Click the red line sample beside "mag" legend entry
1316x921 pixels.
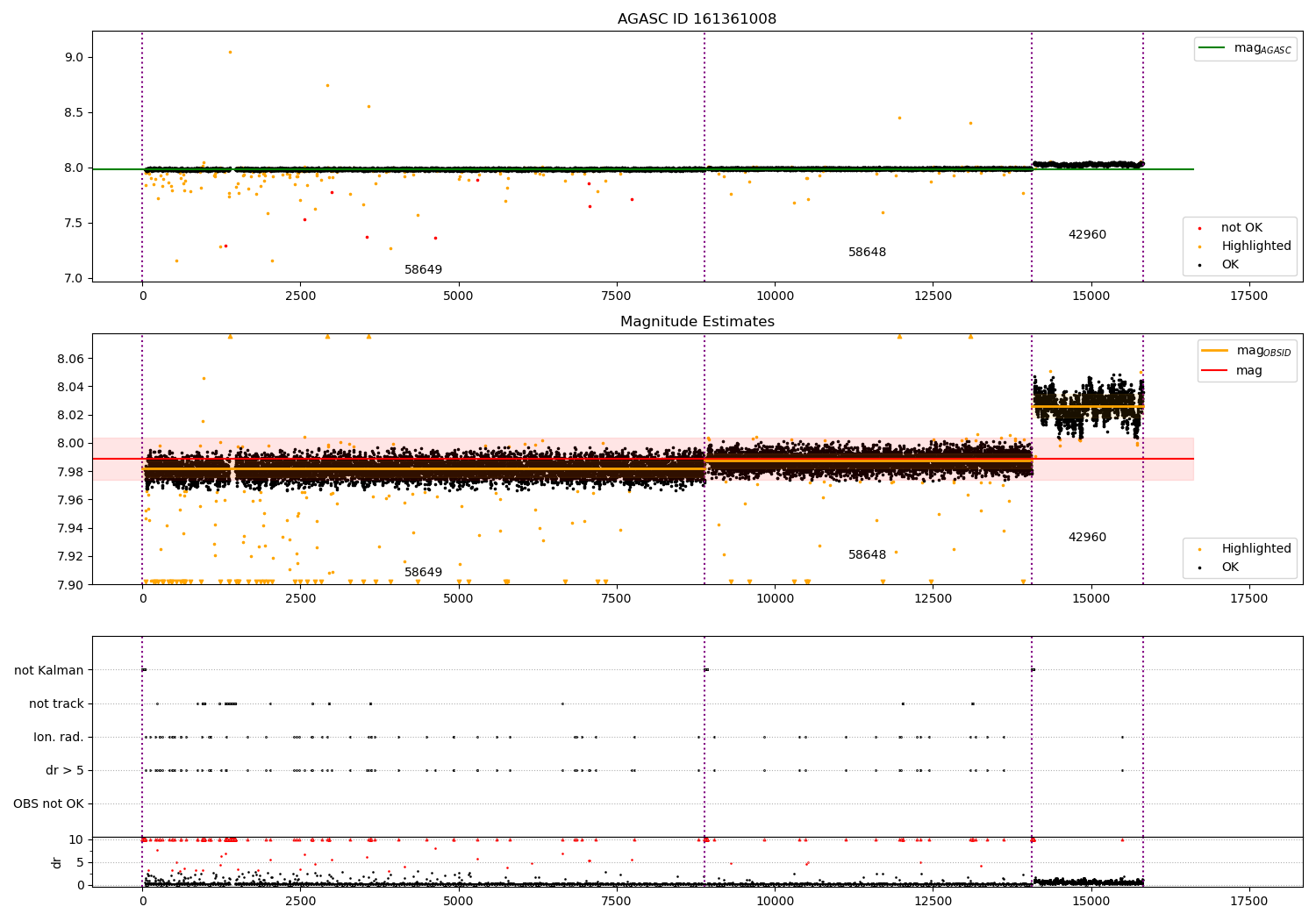1215,371
